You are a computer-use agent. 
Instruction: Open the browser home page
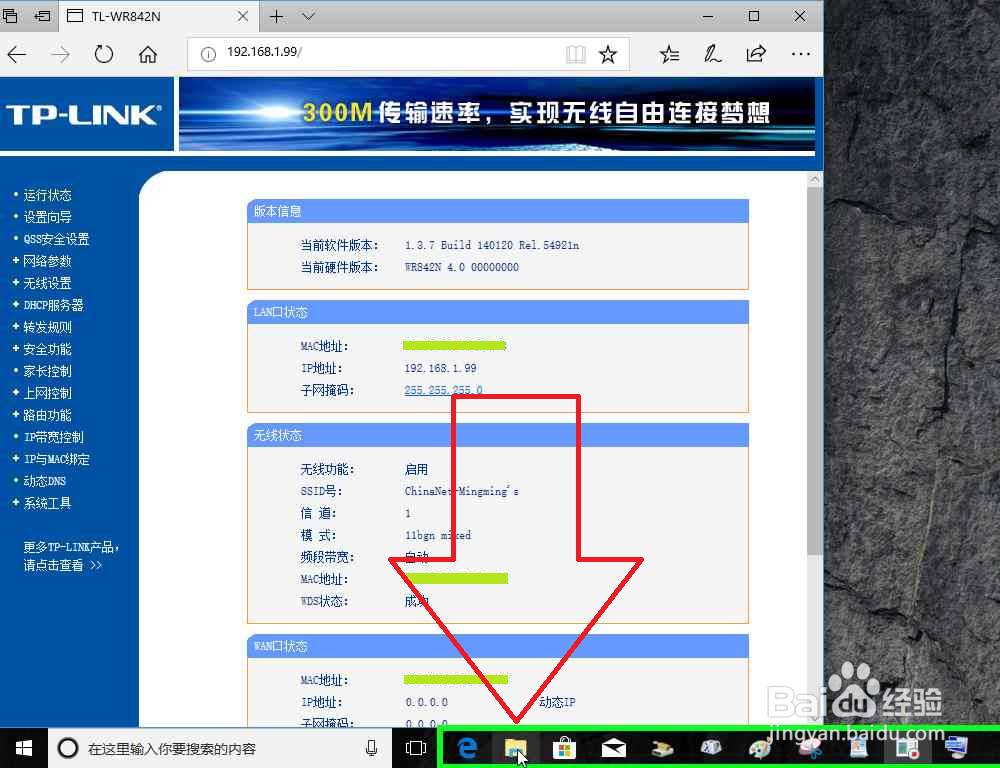tap(148, 55)
